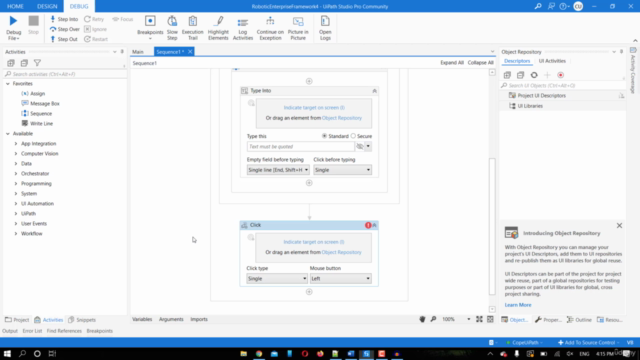Click Expand All in designer
Image resolution: width=640 pixels, height=360 pixels.
[452, 62]
